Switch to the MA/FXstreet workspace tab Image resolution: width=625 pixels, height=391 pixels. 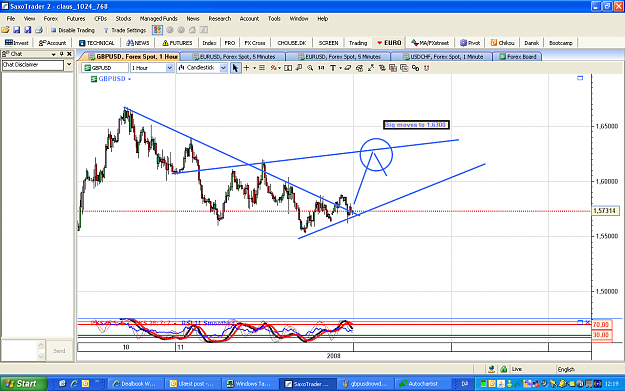tap(430, 43)
